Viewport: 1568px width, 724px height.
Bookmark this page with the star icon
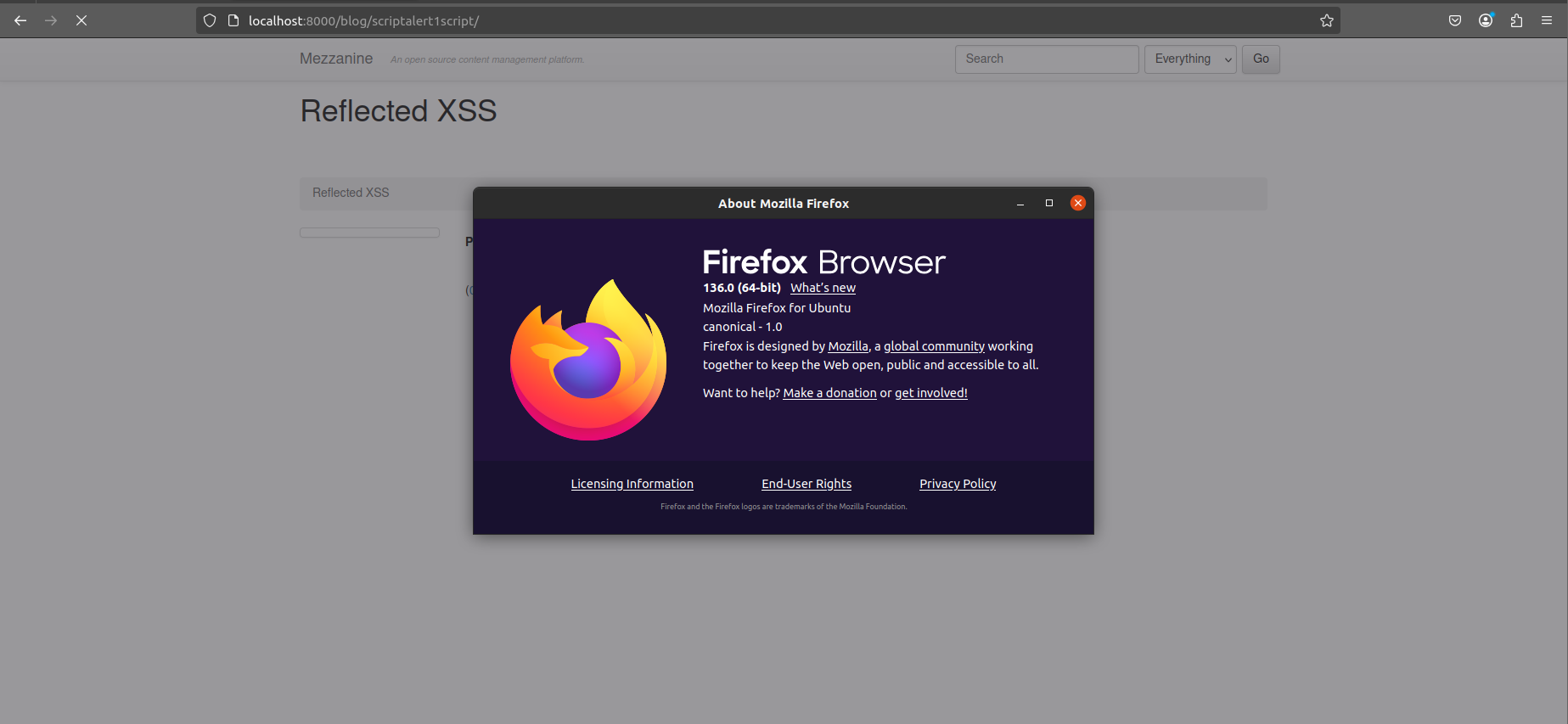pos(1327,20)
